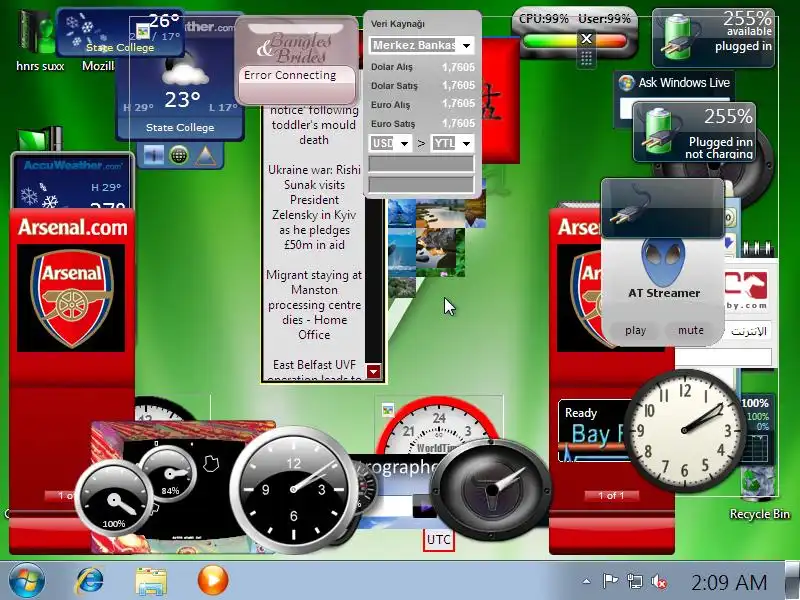Select the green folder desktop icon
The image size is (800, 600).
(39, 138)
